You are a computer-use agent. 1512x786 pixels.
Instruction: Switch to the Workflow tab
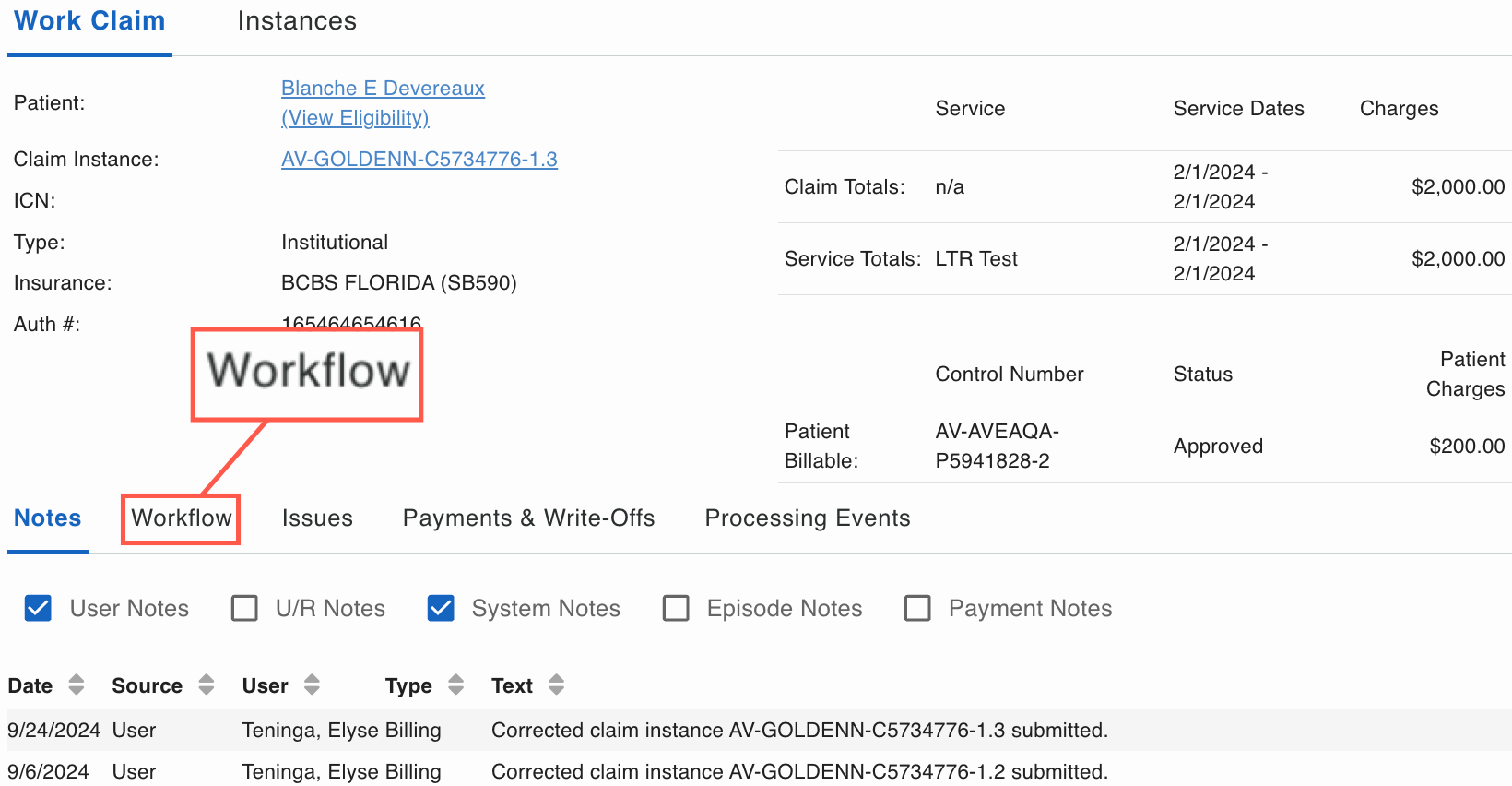click(181, 518)
